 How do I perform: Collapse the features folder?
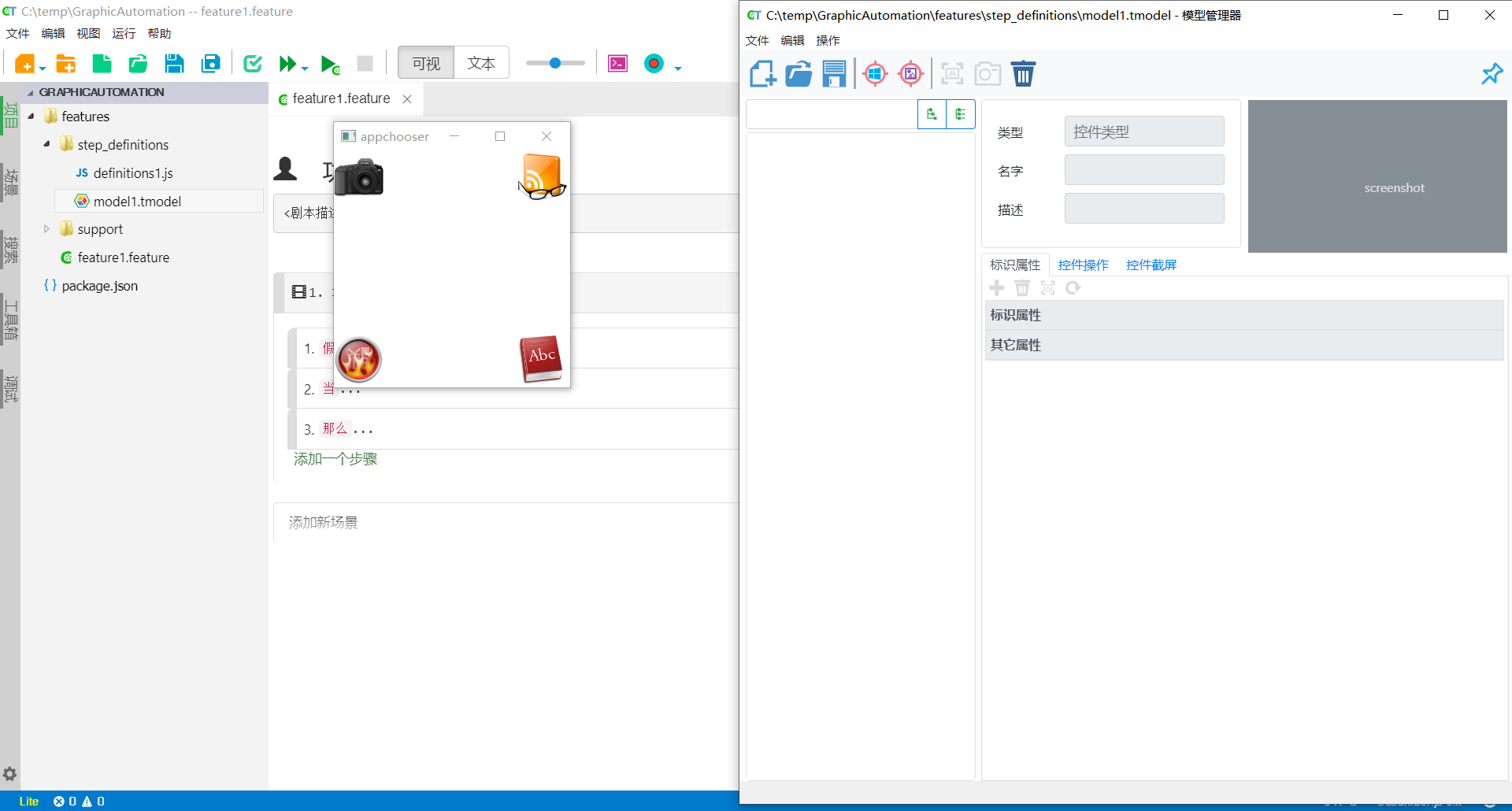click(x=31, y=117)
